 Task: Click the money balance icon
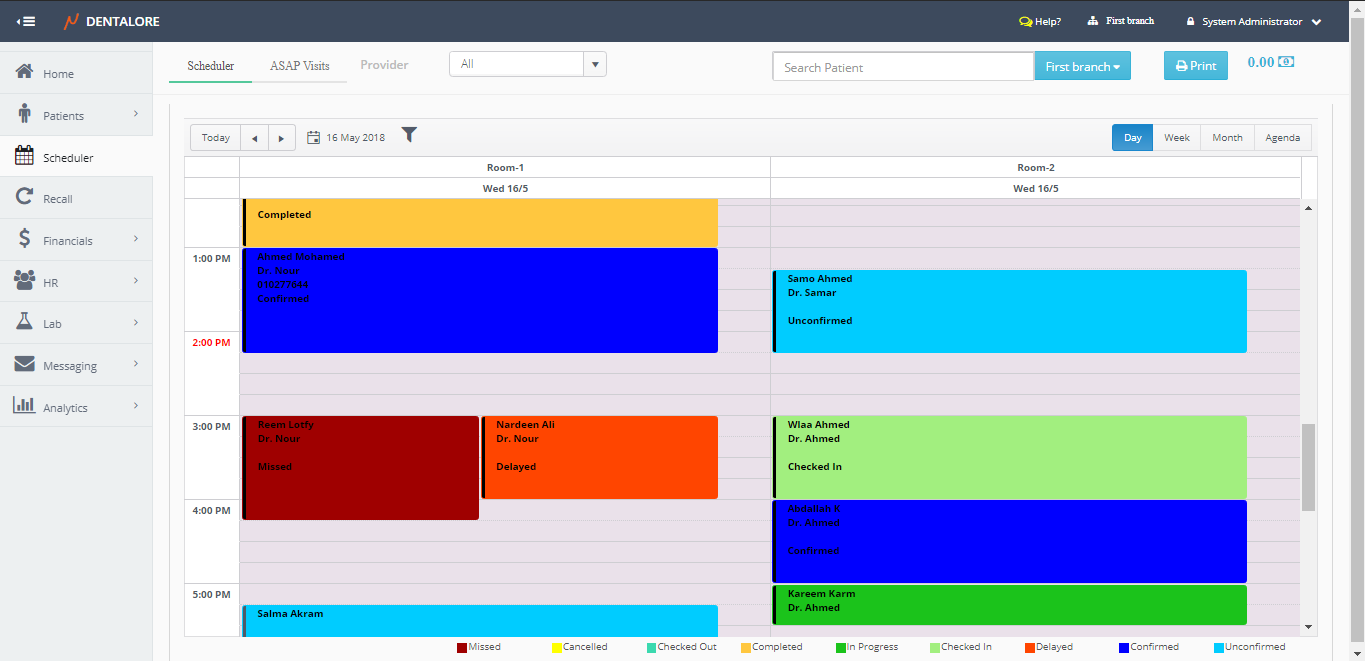[x=1286, y=62]
